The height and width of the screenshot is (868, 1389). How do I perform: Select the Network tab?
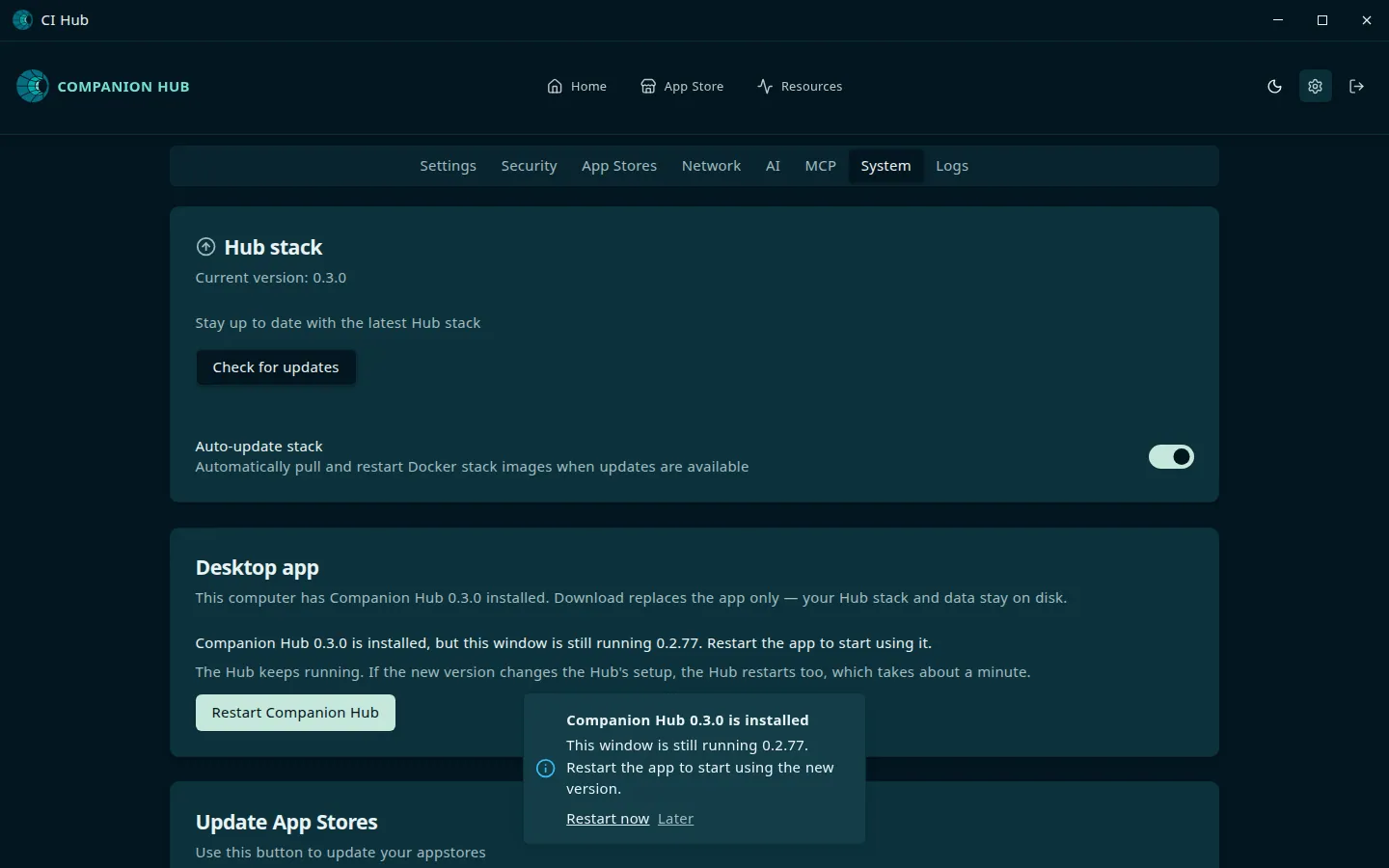pos(711,166)
